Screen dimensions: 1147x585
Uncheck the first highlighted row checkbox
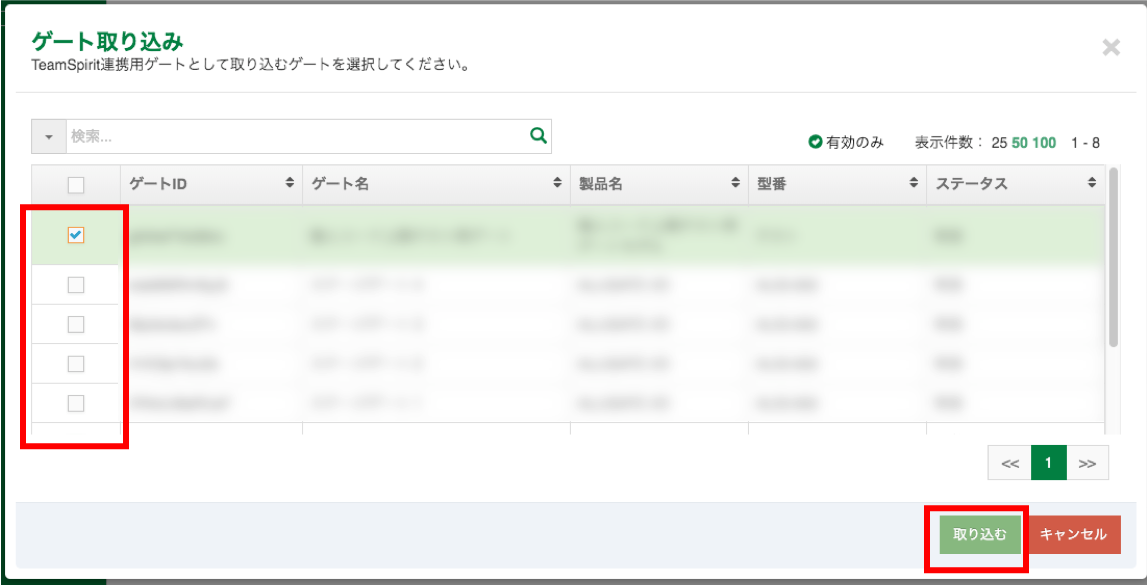(76, 235)
